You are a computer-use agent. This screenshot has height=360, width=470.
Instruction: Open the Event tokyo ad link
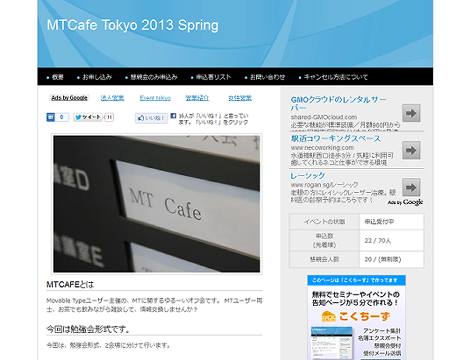pos(155,98)
